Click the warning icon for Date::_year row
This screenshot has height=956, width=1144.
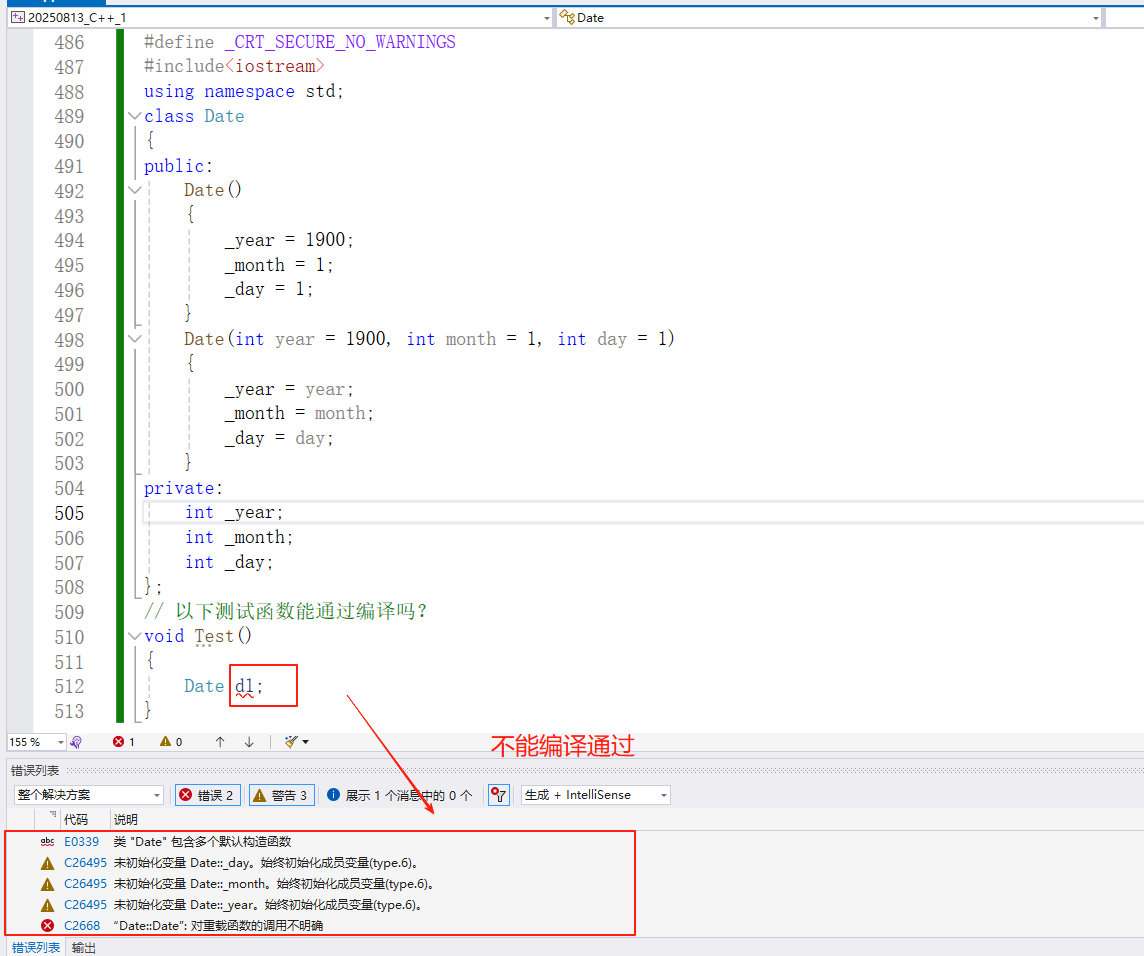(x=47, y=906)
